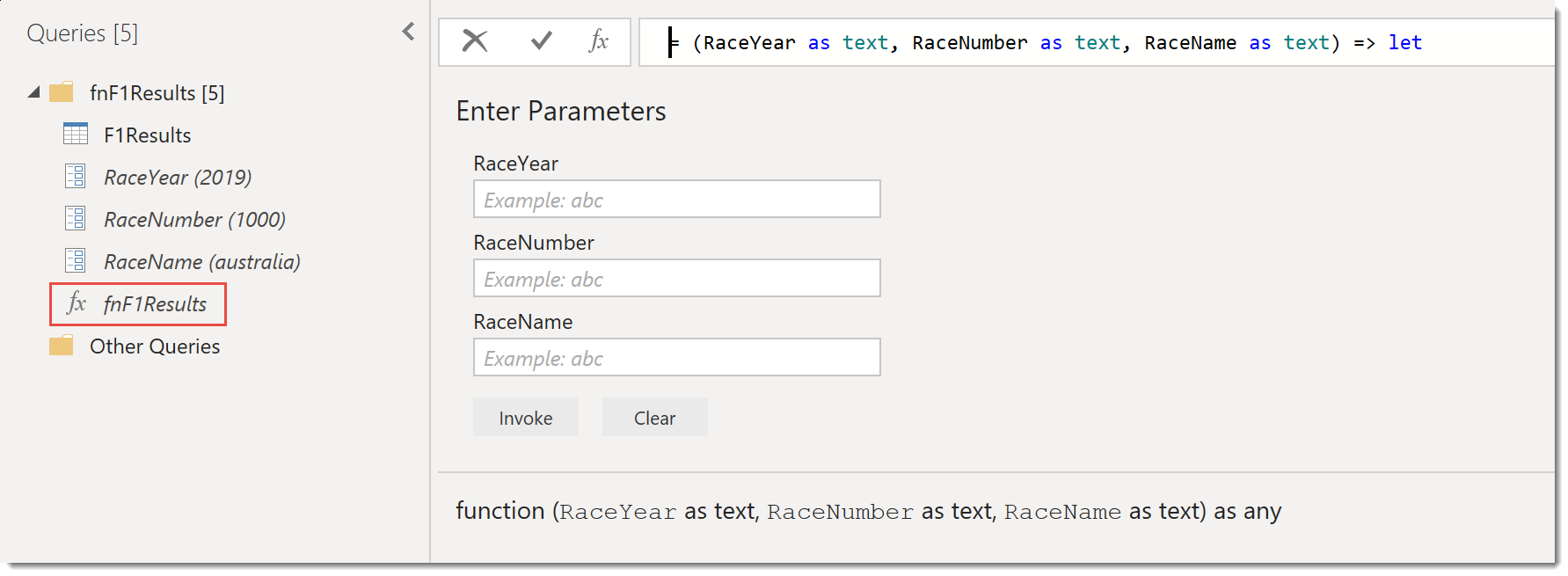Click the yellow fnF1Results group folder icon
Viewport: 1568px width, 576px height.
[62, 92]
